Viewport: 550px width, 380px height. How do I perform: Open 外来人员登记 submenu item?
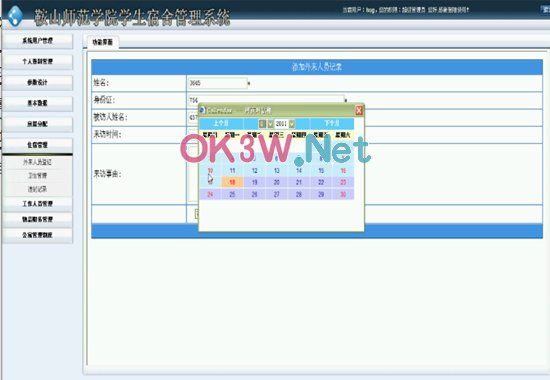tap(37, 162)
